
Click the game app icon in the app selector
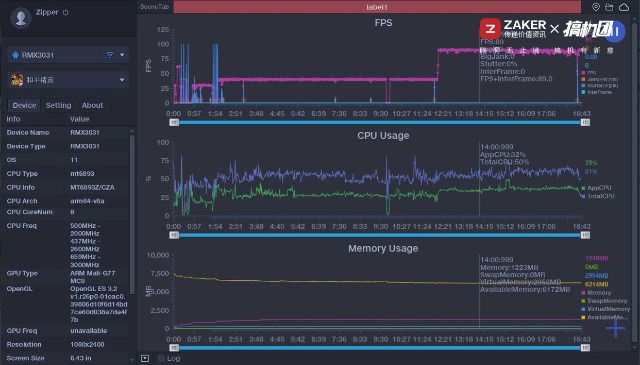pyautogui.click(x=17, y=80)
